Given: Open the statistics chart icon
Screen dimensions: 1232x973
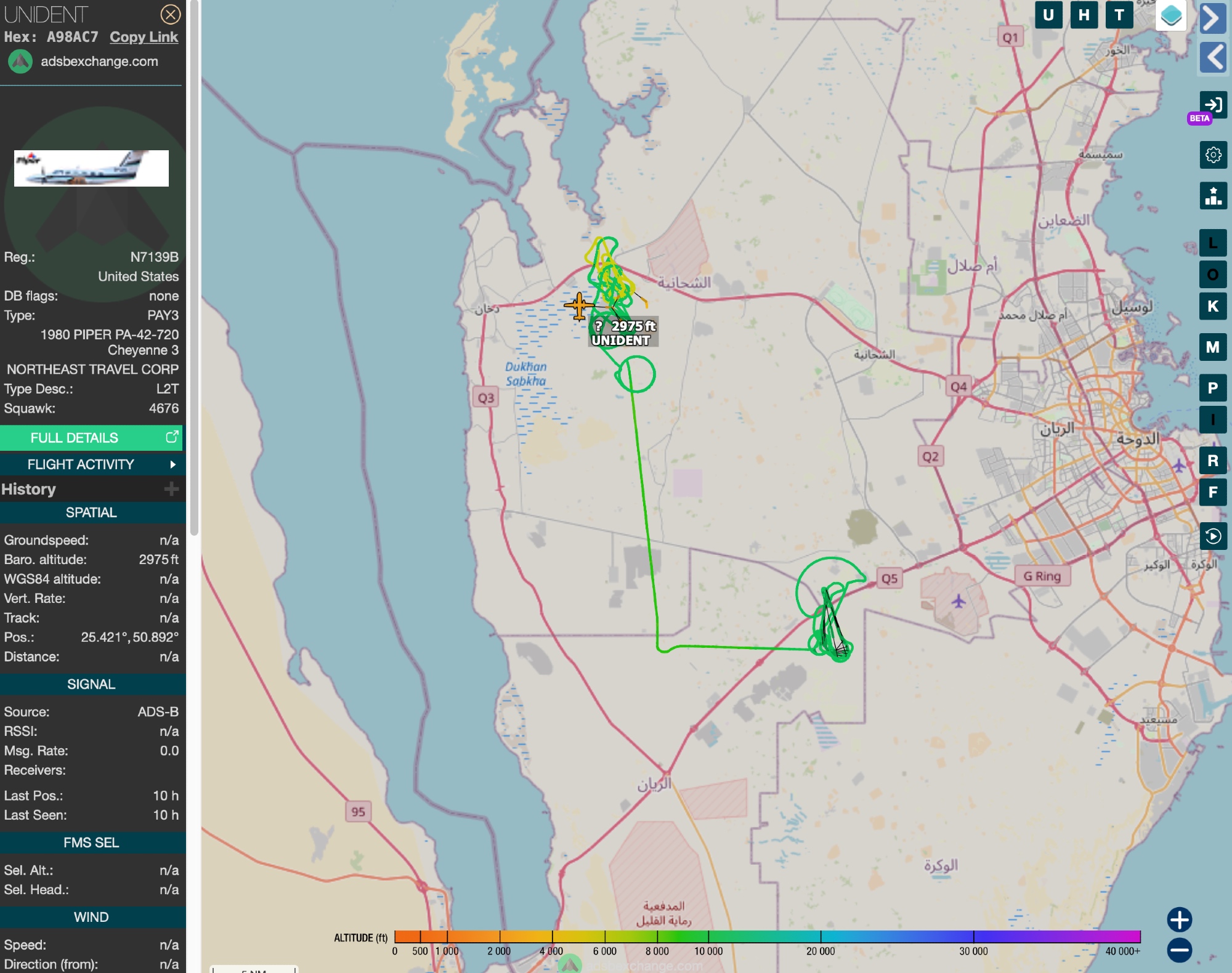Looking at the screenshot, I should (x=1213, y=196).
